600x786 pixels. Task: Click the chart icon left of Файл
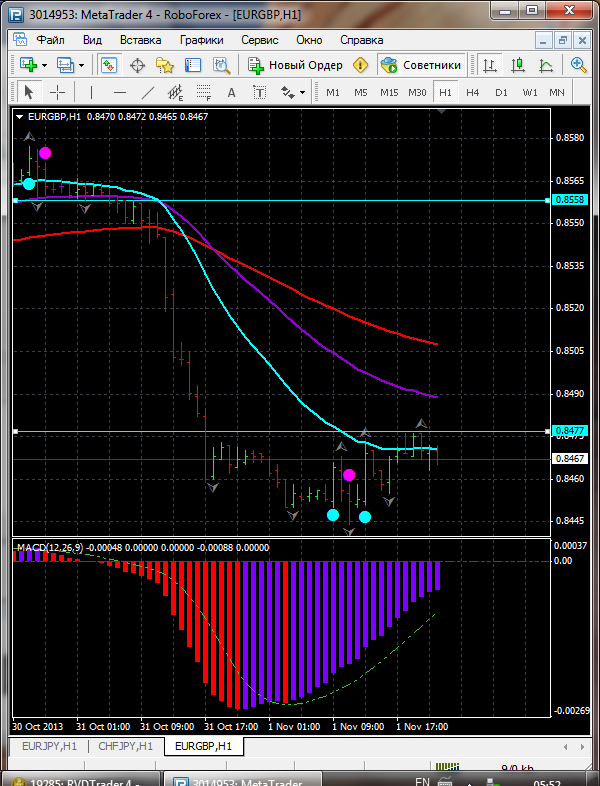[20, 40]
